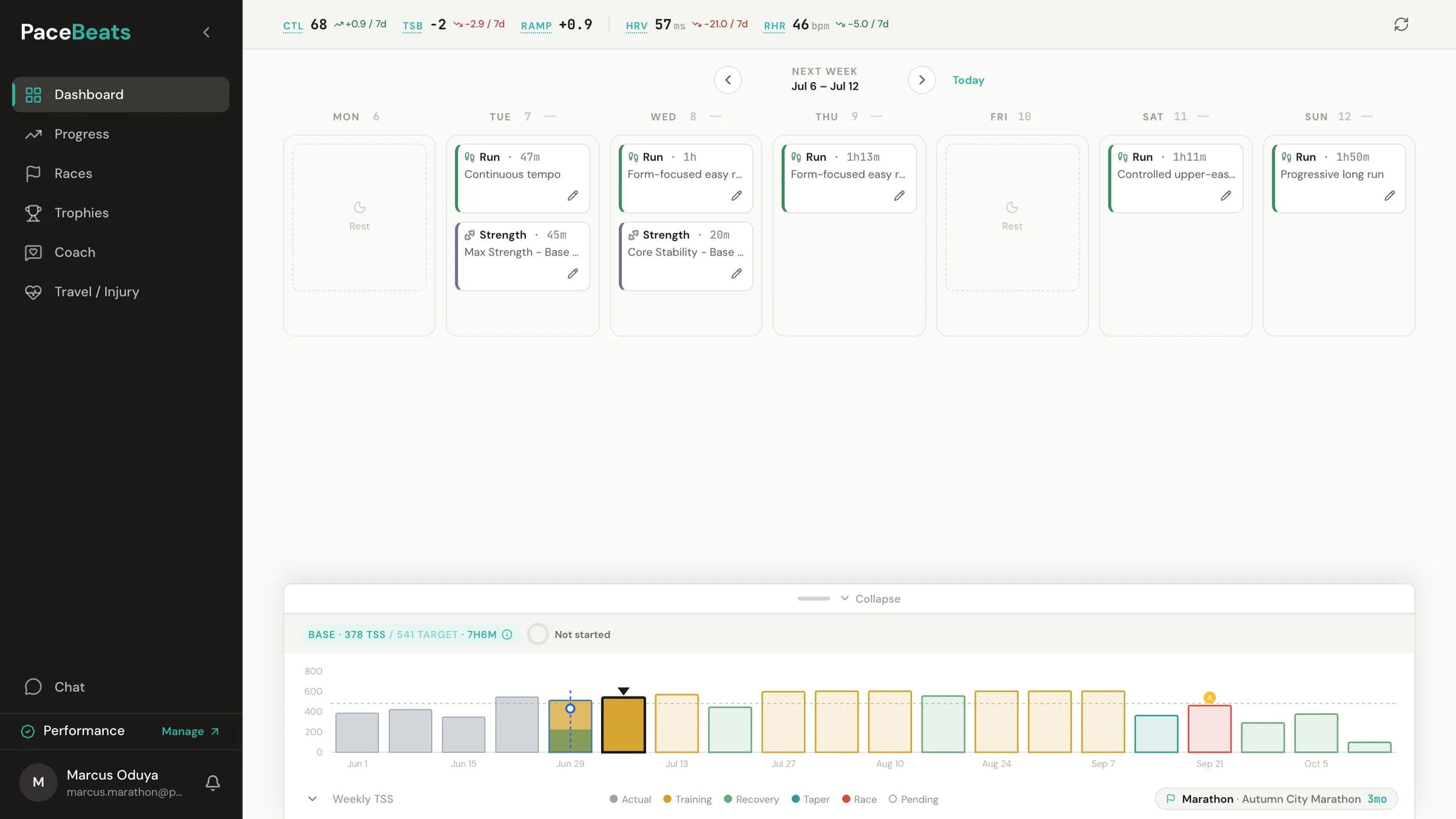Click the Not started status circle
The image size is (1456, 819).
click(x=538, y=634)
